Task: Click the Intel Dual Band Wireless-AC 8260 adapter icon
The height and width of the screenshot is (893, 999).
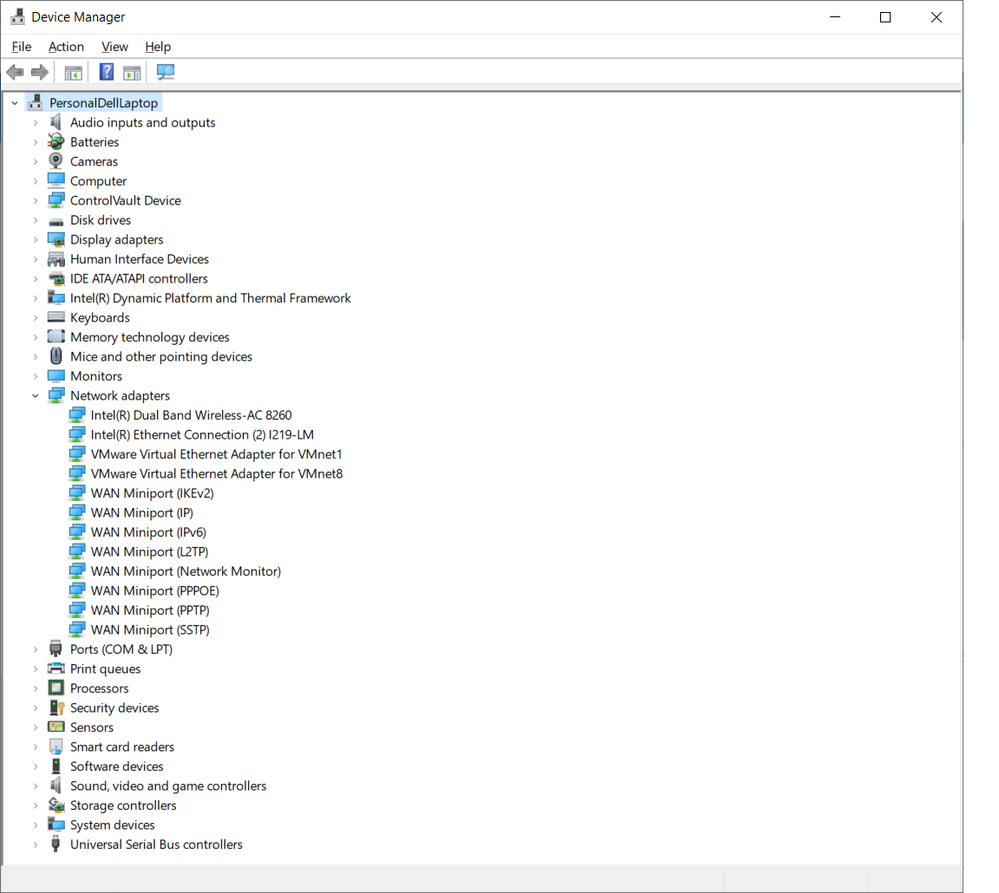Action: 76,415
